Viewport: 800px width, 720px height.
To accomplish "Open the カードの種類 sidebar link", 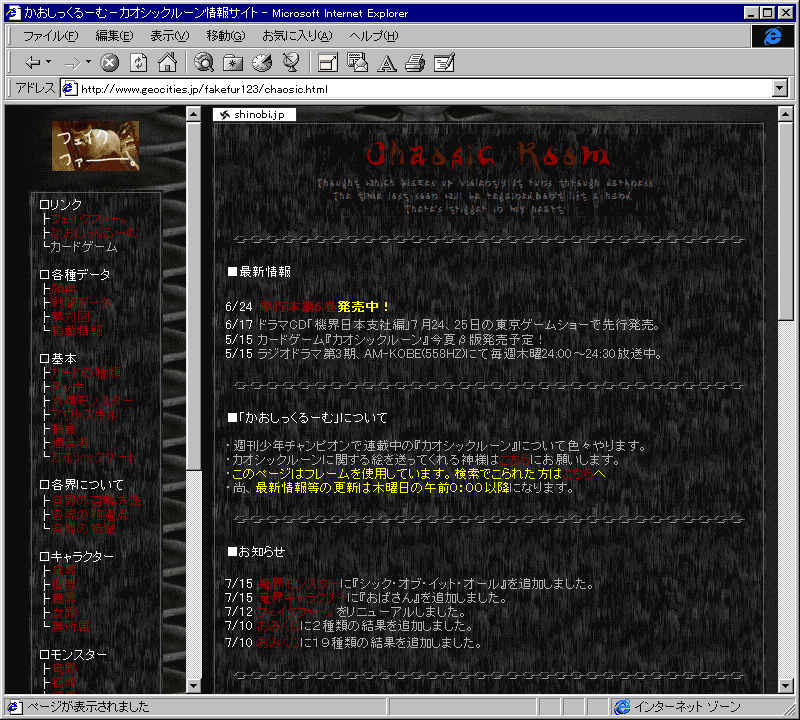I will [86, 373].
